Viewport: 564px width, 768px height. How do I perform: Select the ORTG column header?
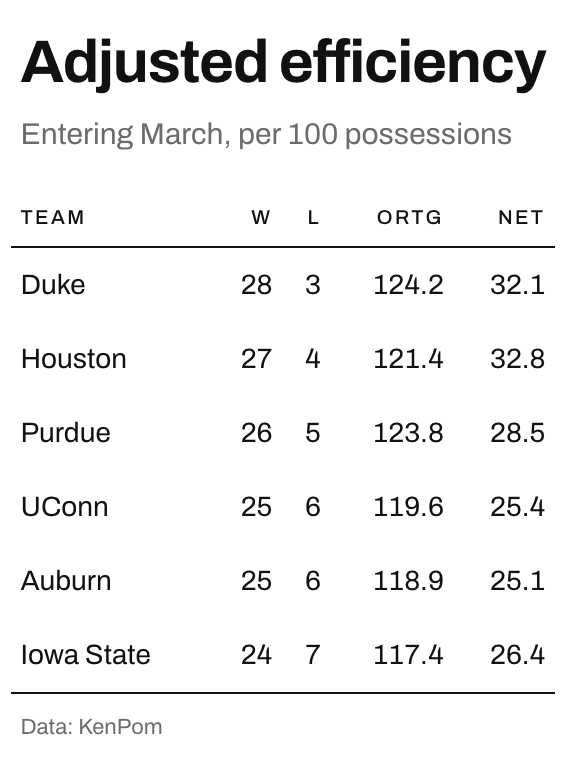pyautogui.click(x=409, y=217)
